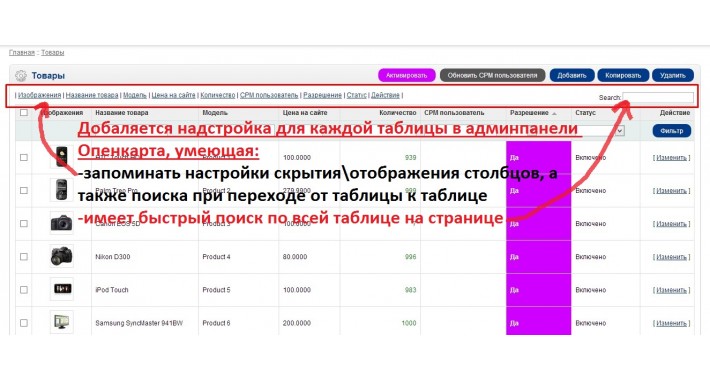Toggle the Название товара column link
This screenshot has width=710, height=380.
[x=92, y=95]
